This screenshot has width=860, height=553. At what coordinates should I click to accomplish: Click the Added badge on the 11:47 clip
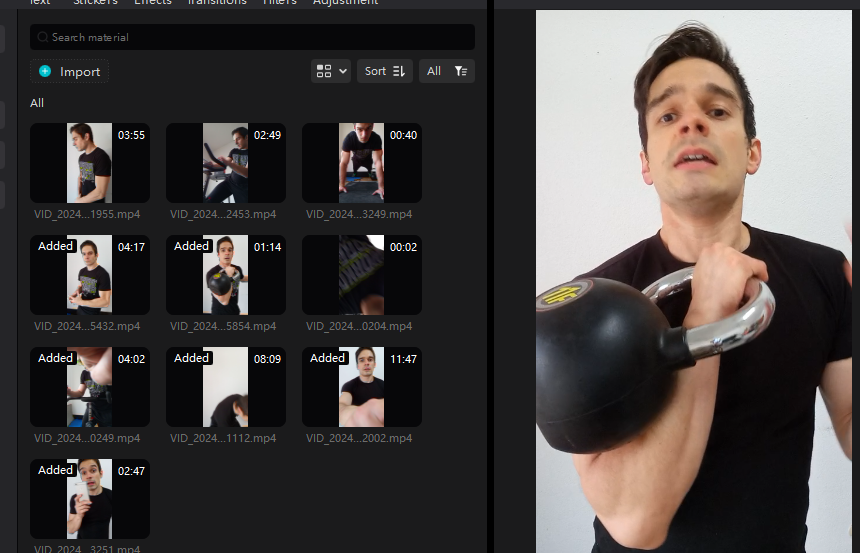(327, 358)
